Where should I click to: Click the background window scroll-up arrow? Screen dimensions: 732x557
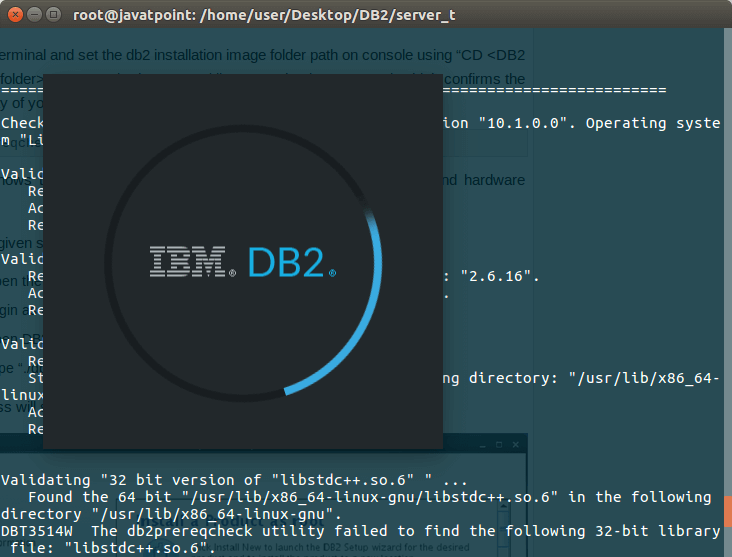pos(503,505)
